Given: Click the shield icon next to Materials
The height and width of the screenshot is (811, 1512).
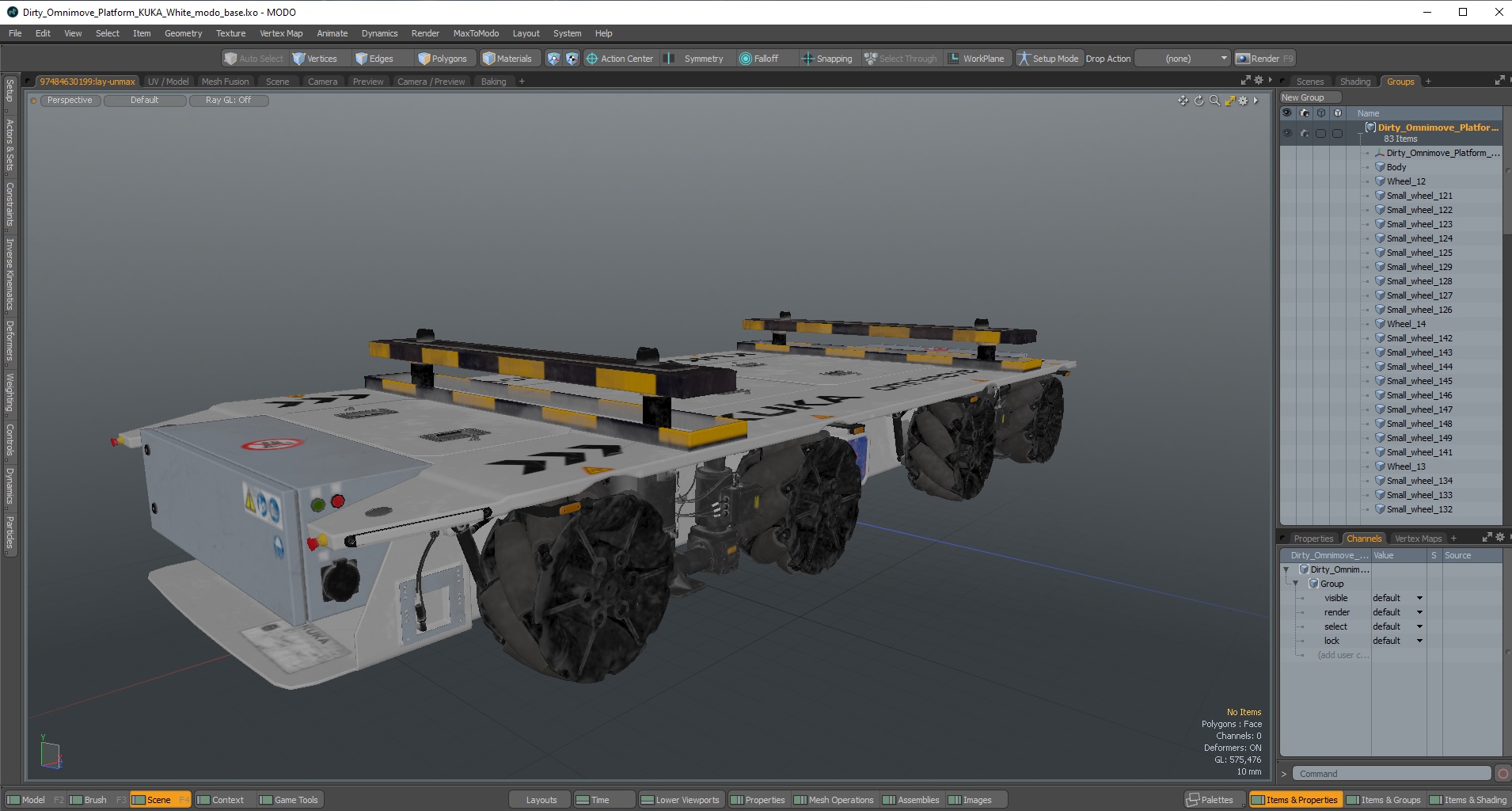Looking at the screenshot, I should click(x=553, y=59).
